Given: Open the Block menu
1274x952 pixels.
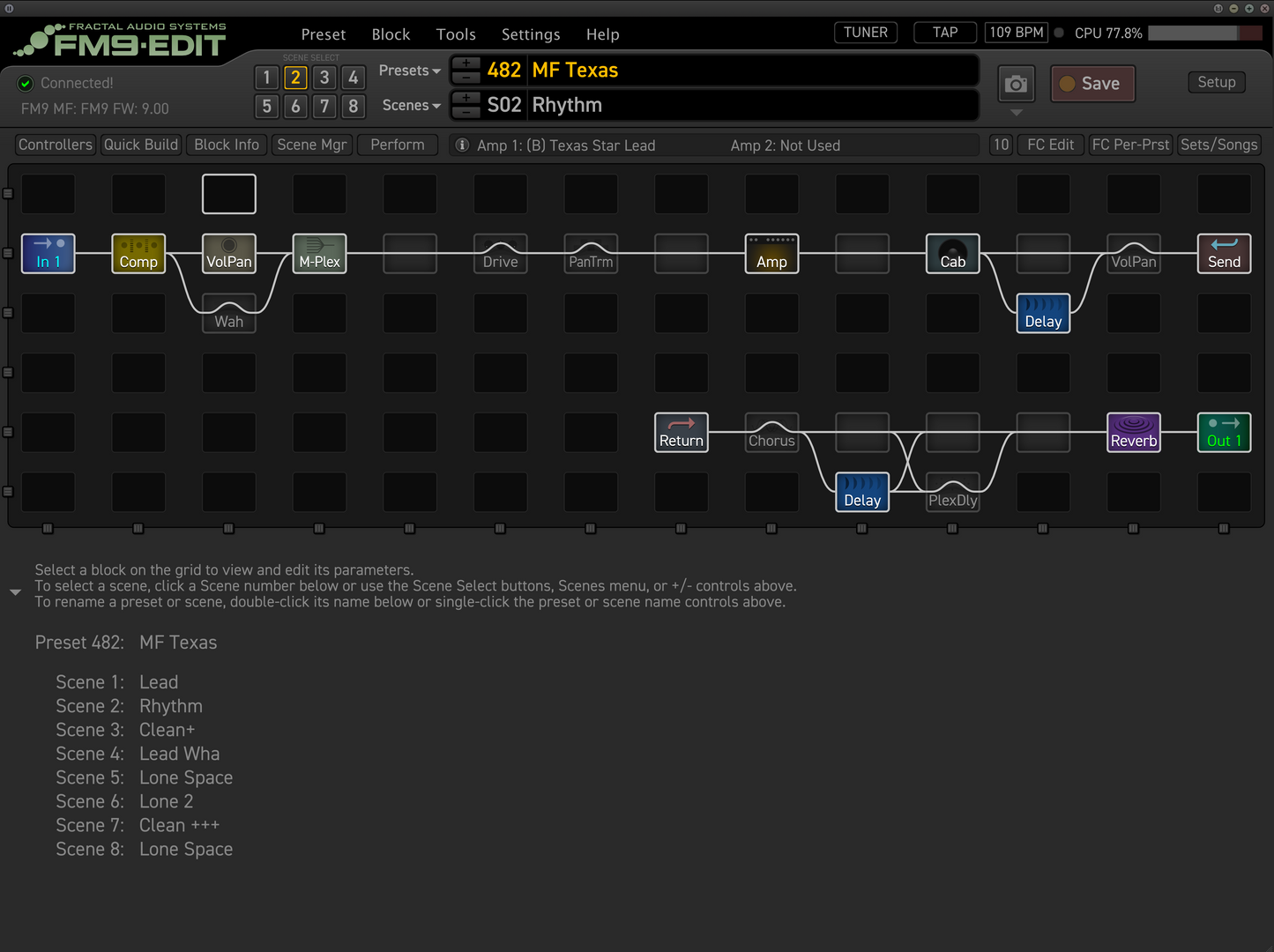Looking at the screenshot, I should (391, 34).
